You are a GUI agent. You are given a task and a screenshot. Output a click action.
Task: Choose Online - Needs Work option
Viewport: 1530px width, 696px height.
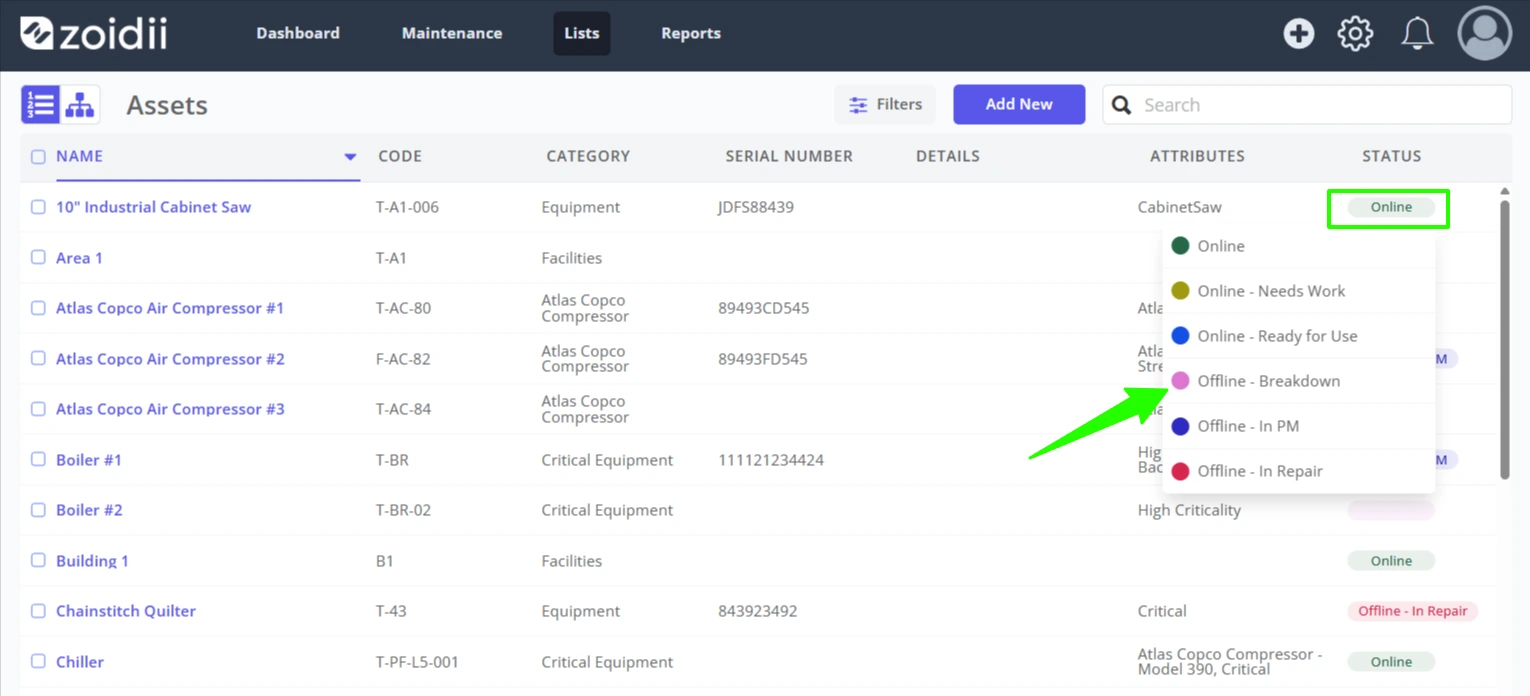(1299, 291)
